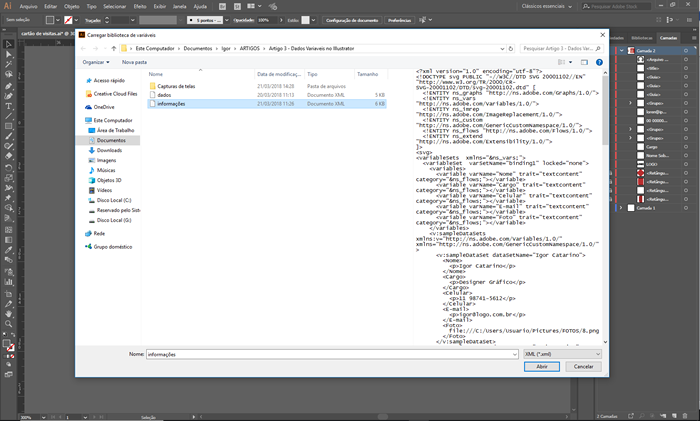Select the Curvature tool
700x421 pixels.
[8, 96]
